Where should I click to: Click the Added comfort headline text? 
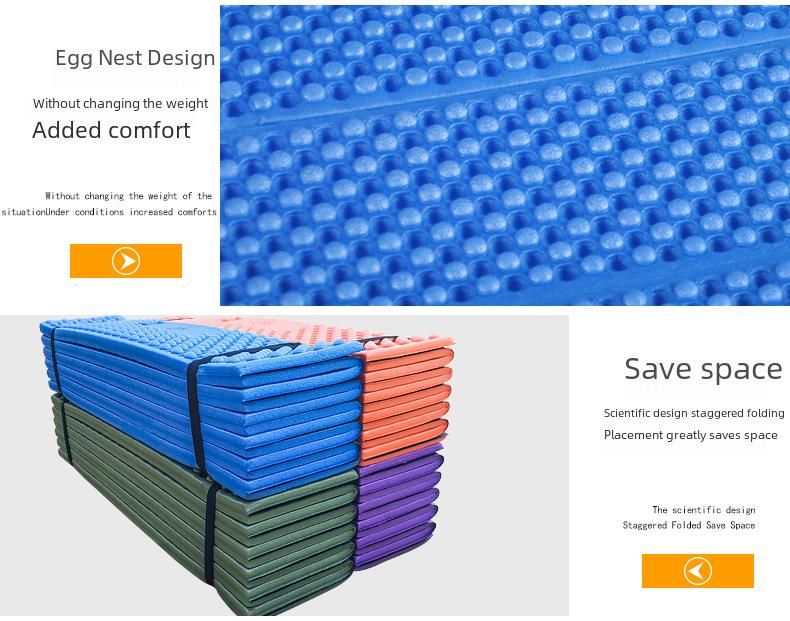111,130
